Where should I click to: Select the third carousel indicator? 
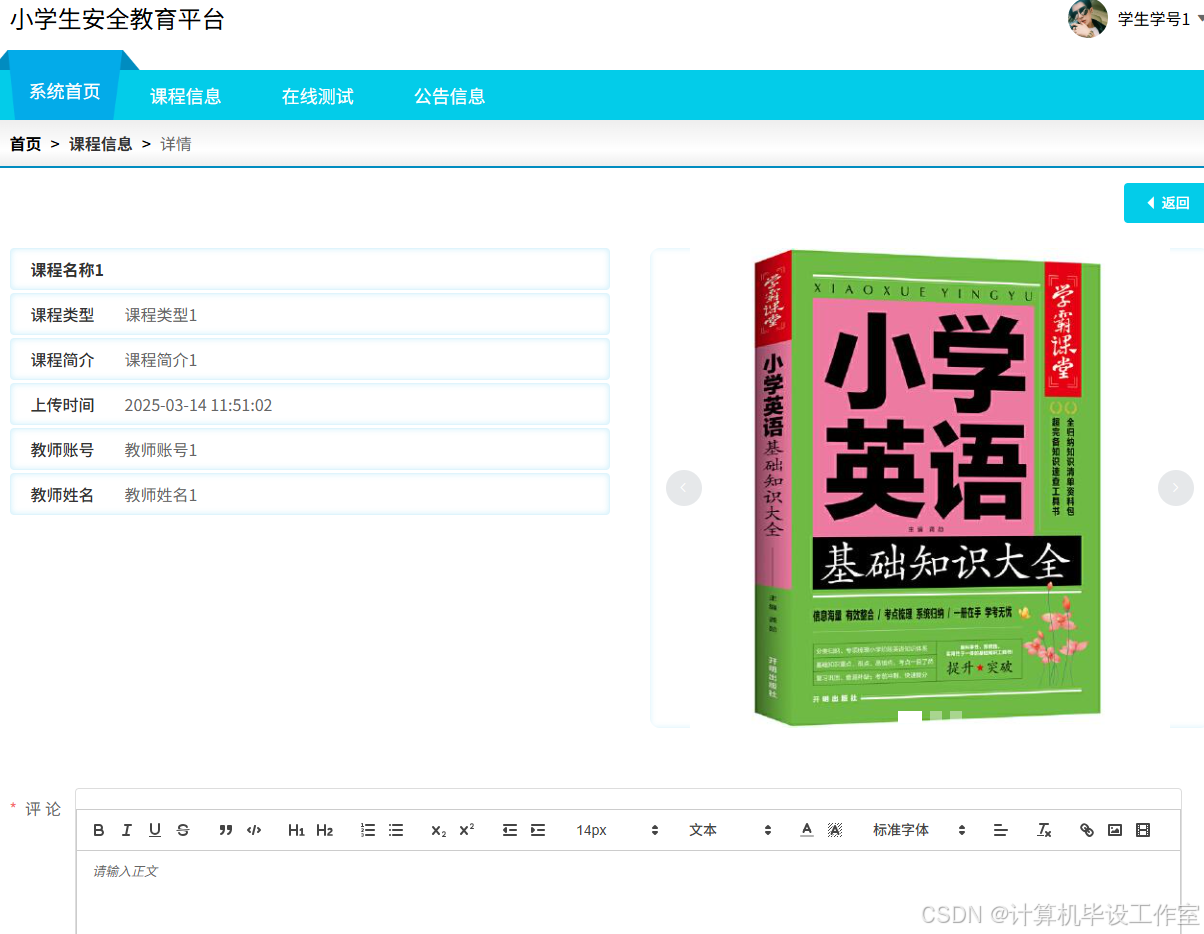[x=956, y=715]
